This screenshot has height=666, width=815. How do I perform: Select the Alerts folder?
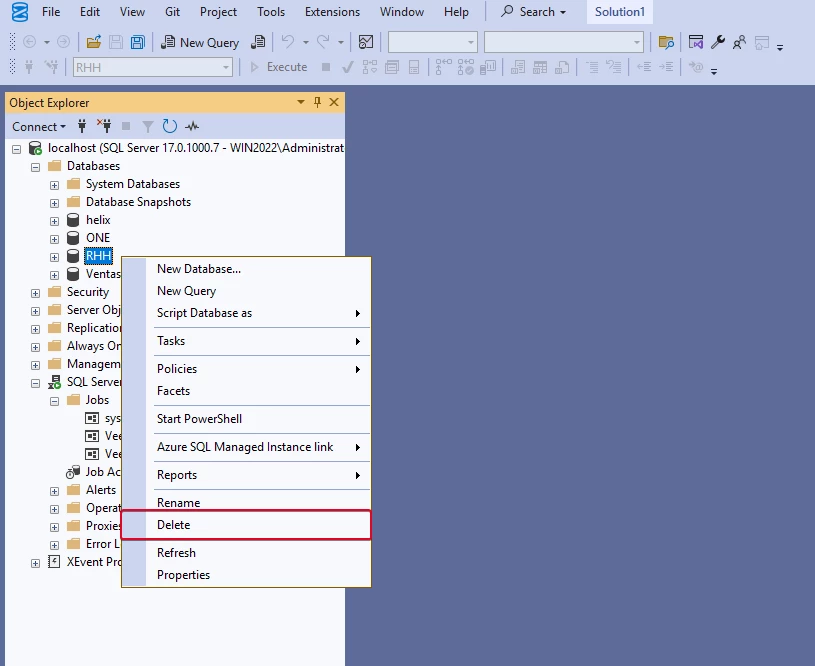coord(100,490)
